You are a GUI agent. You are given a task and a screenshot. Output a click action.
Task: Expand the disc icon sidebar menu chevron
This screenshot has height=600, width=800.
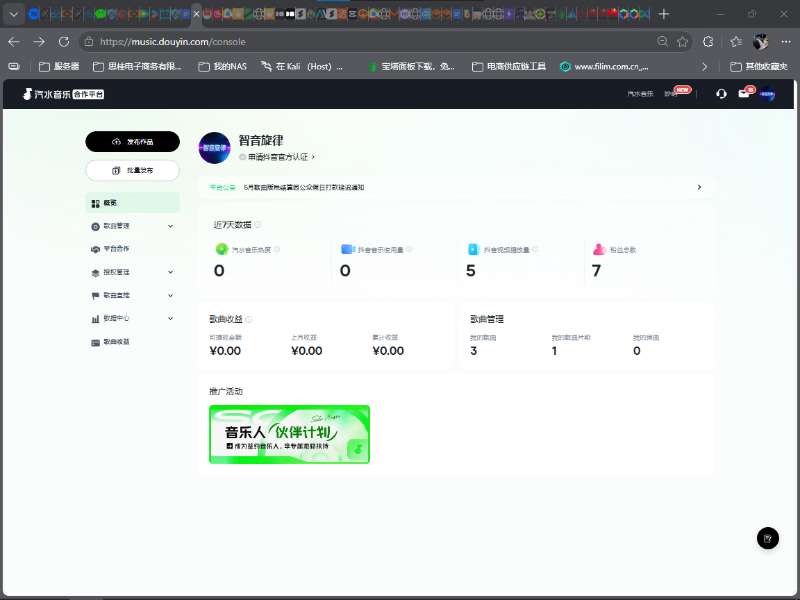pyautogui.click(x=170, y=226)
